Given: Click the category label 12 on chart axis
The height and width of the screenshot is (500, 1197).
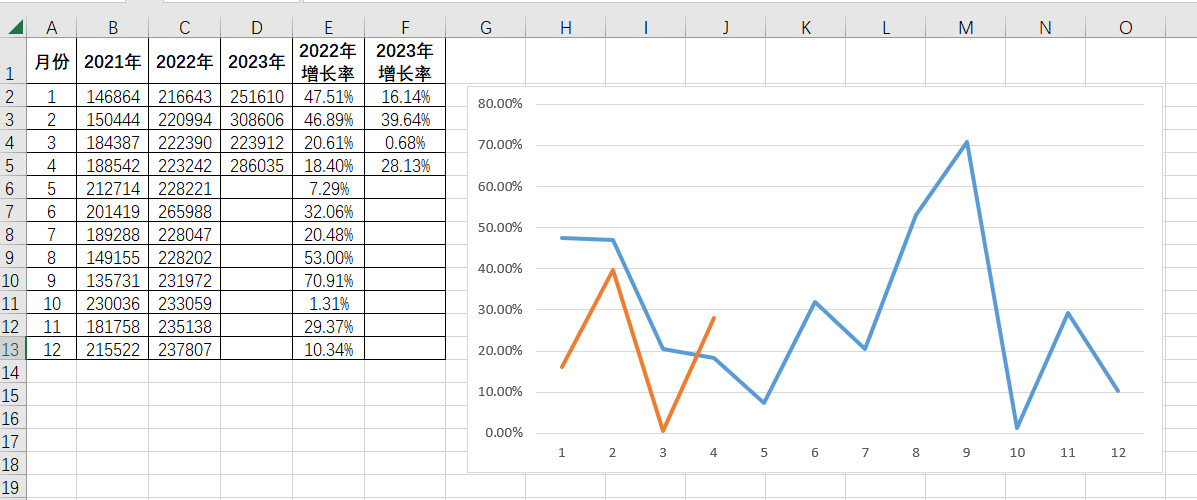Looking at the screenshot, I should 1117,452.
